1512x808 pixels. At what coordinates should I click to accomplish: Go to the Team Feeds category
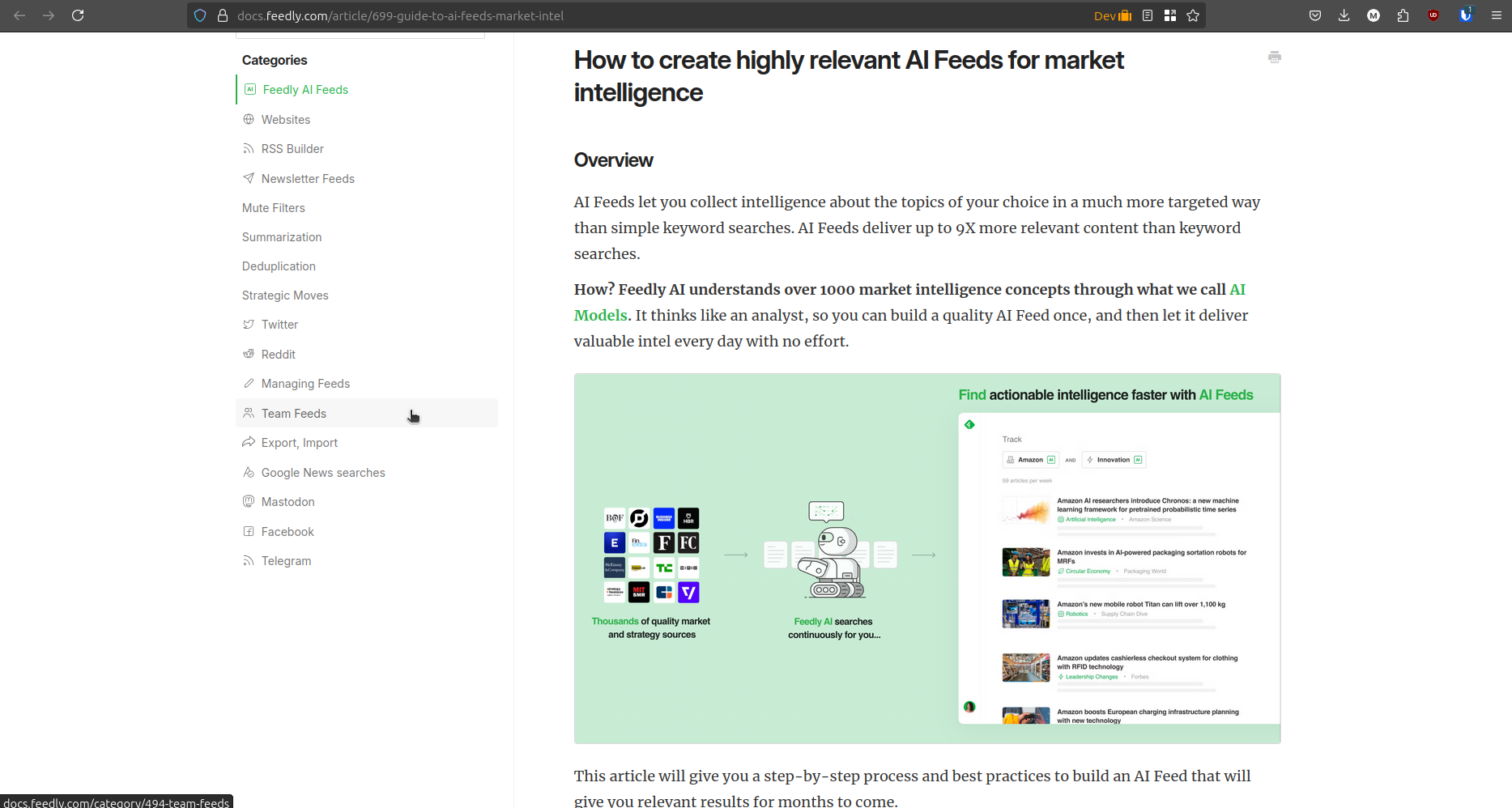293,414
